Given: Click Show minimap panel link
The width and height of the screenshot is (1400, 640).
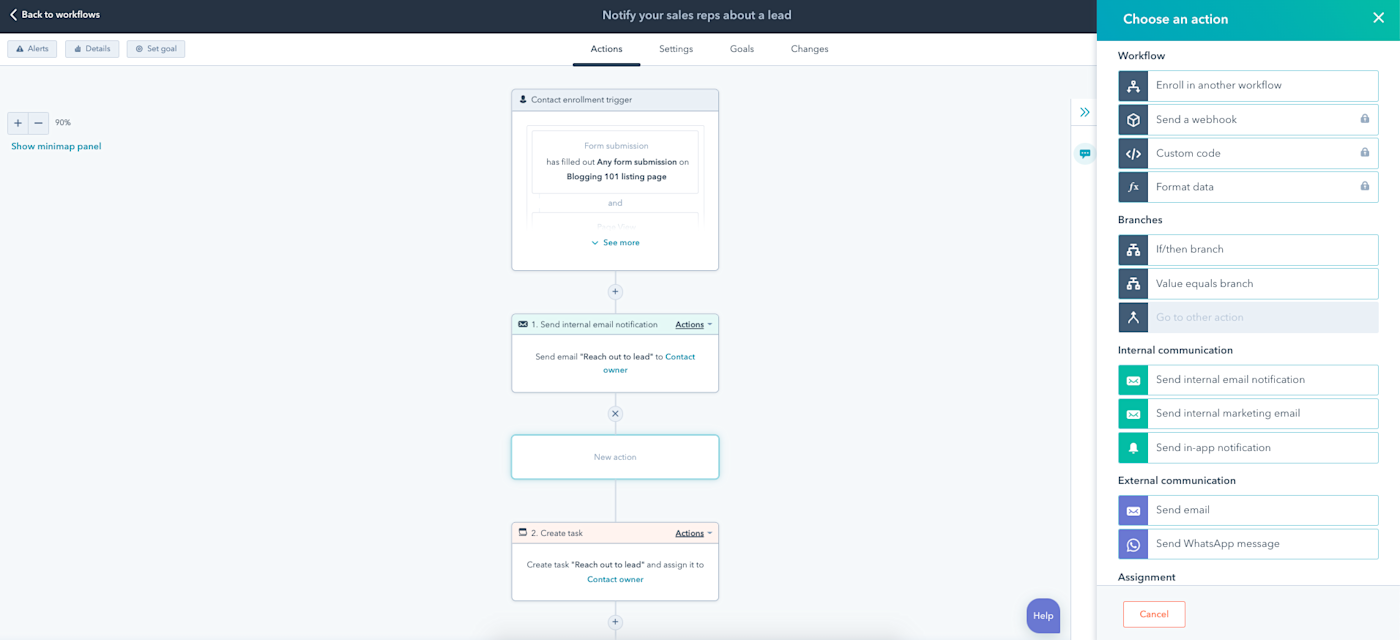Looking at the screenshot, I should [56, 147].
